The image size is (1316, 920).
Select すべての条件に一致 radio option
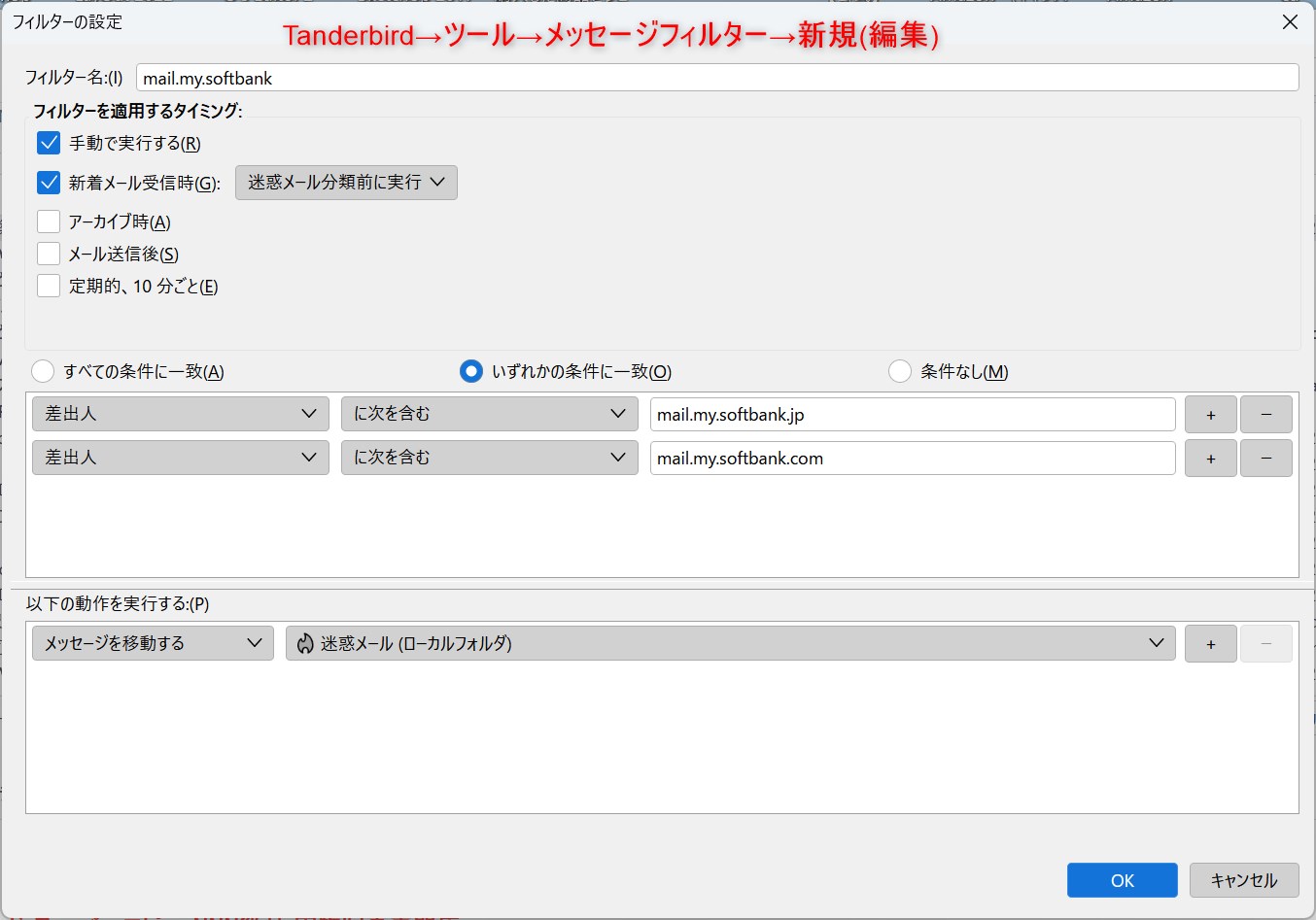44,372
